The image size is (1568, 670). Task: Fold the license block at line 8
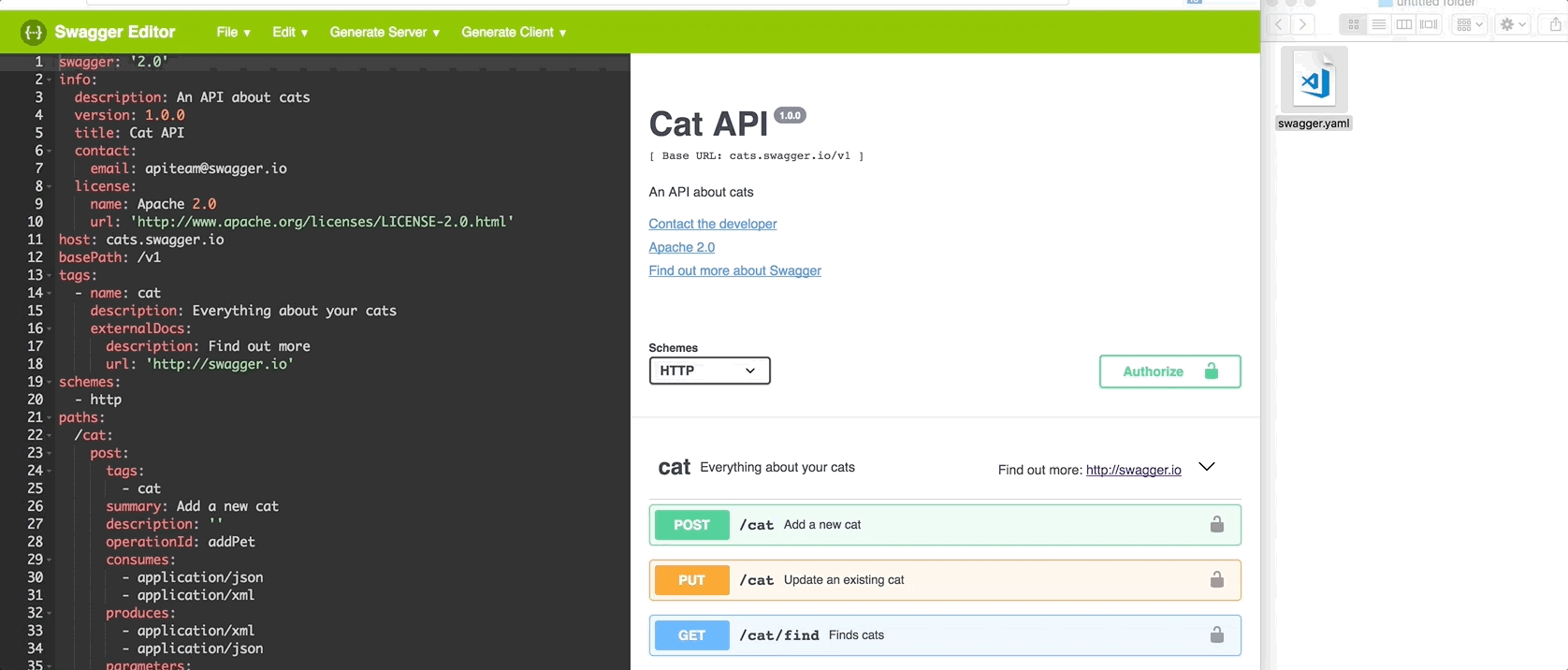(49, 186)
